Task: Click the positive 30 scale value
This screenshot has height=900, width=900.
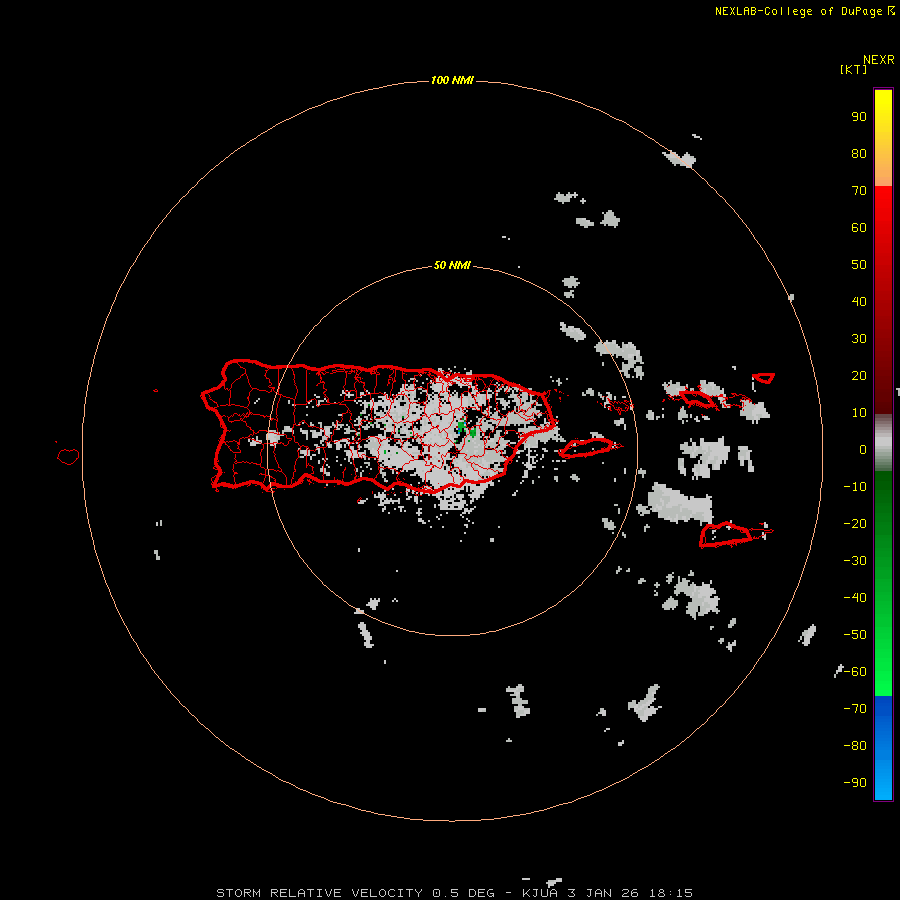Action: point(859,339)
